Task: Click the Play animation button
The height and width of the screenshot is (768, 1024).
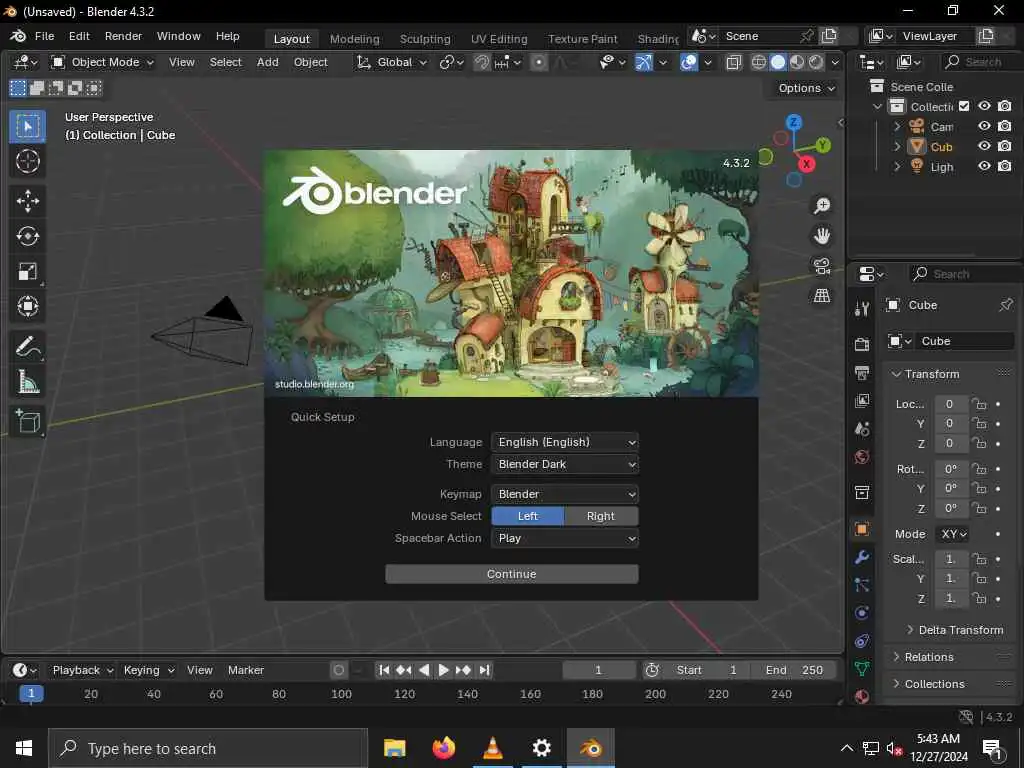Action: (443, 670)
